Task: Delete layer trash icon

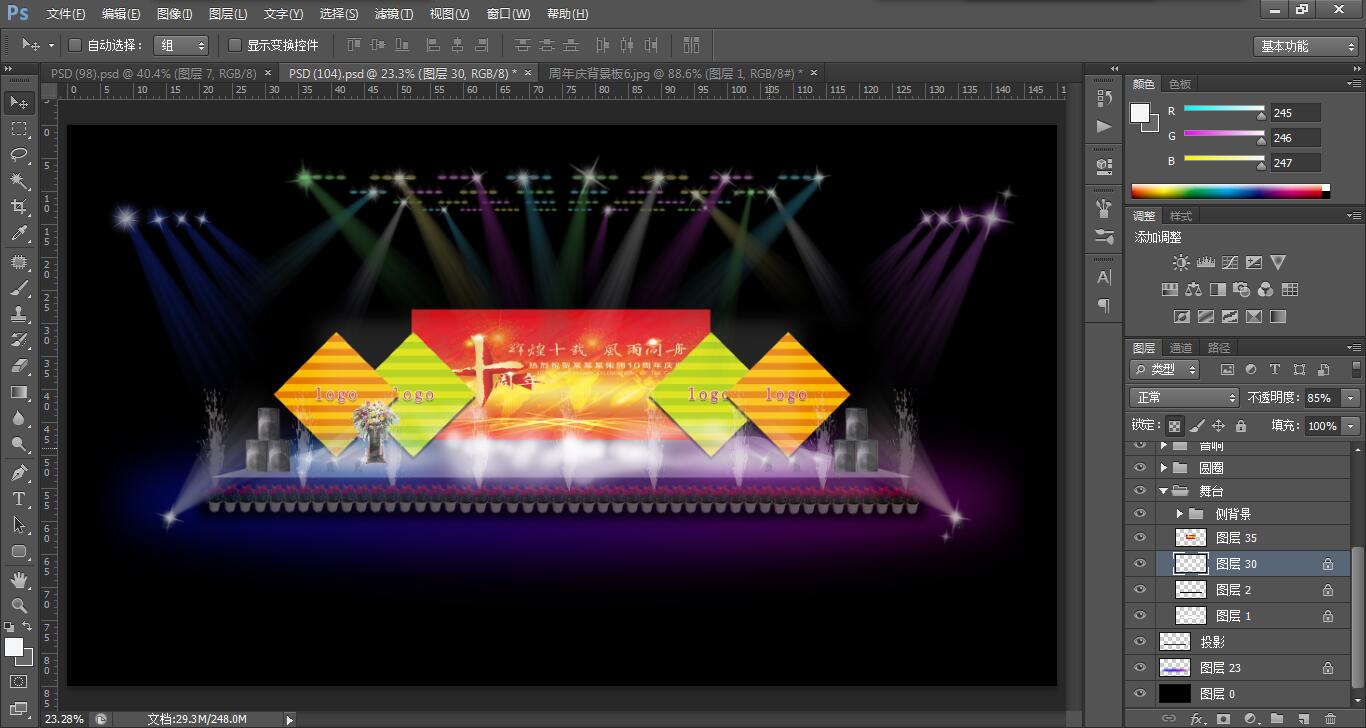Action: [x=1330, y=718]
